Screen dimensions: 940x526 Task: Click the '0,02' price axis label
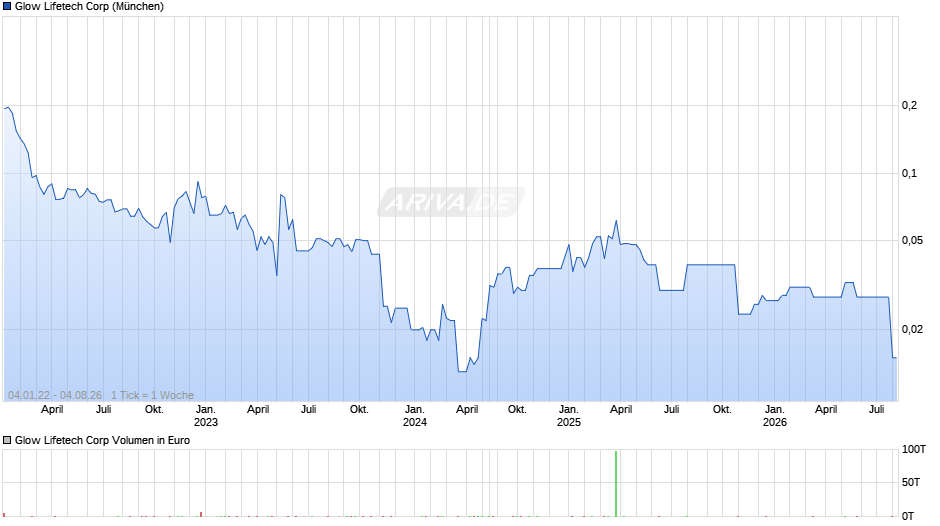coord(912,329)
